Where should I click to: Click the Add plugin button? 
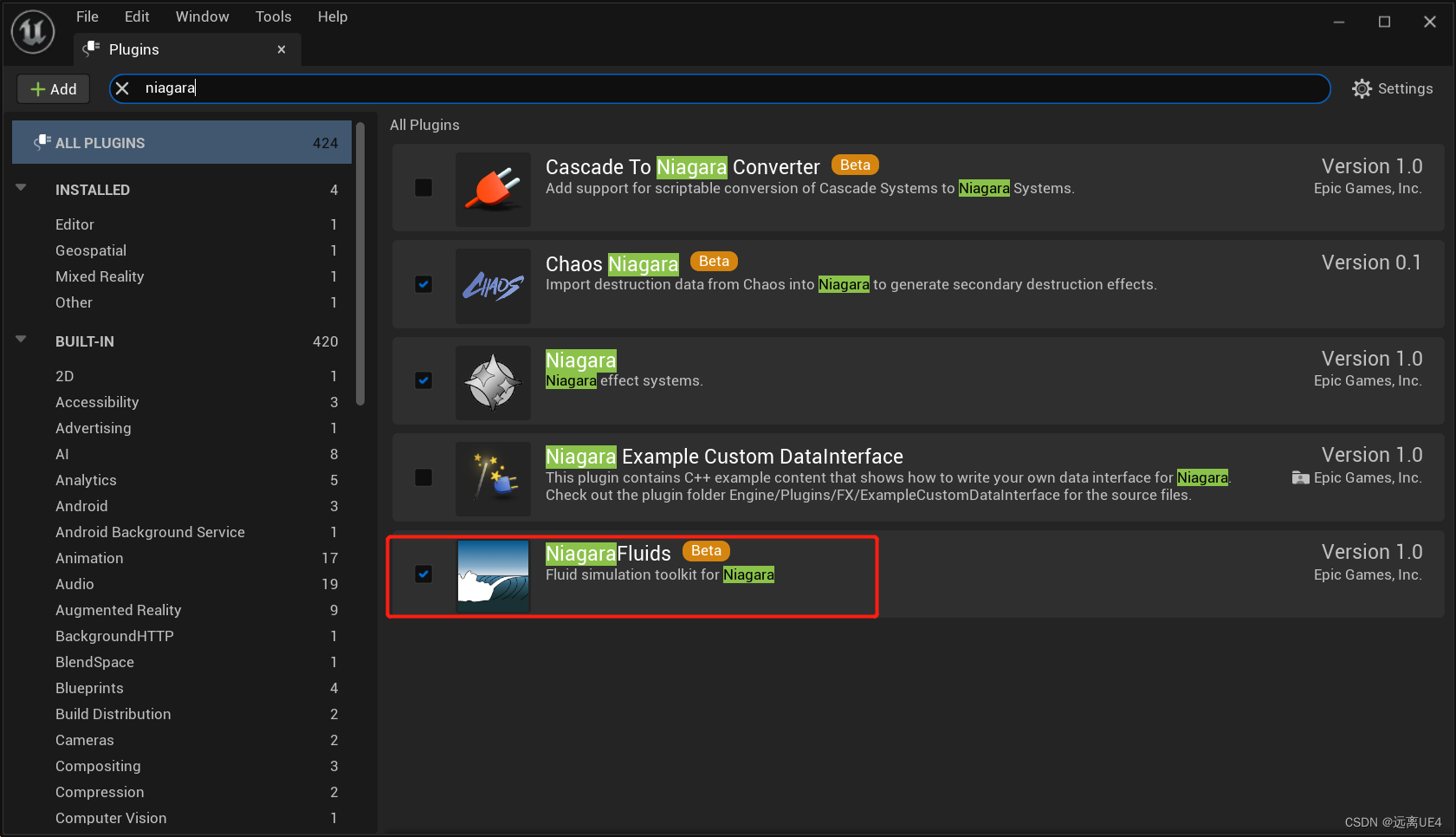[53, 88]
